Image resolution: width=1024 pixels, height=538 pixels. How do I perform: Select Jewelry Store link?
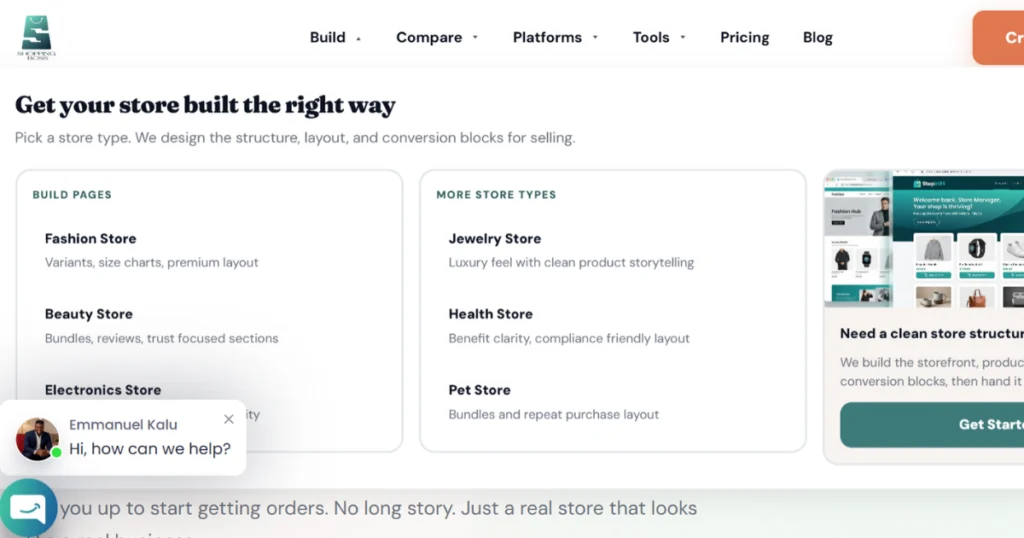[495, 238]
